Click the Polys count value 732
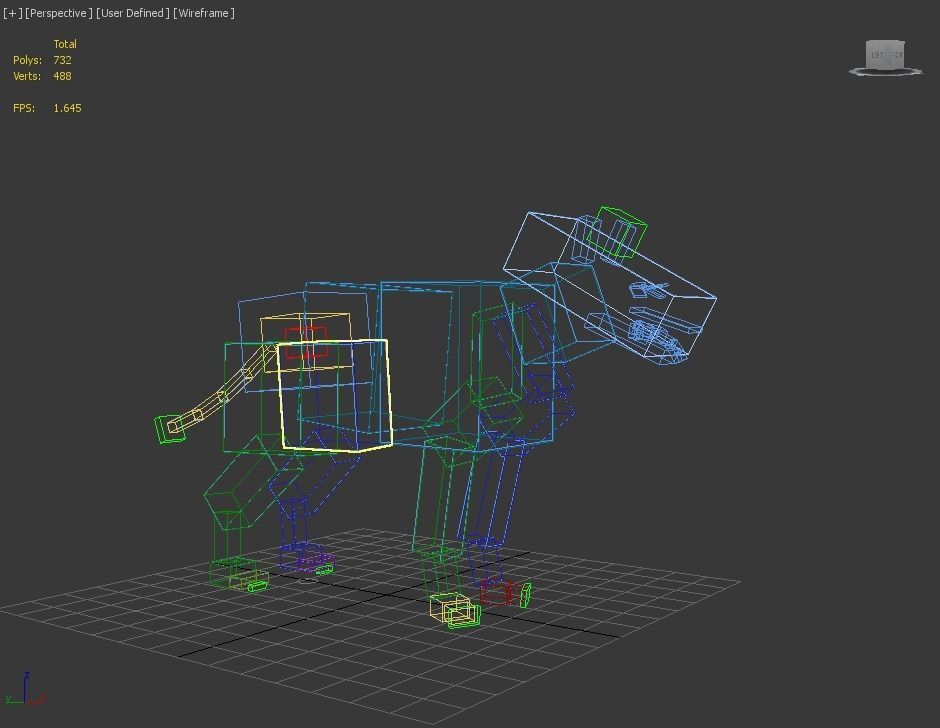This screenshot has width=940, height=728. click(62, 60)
